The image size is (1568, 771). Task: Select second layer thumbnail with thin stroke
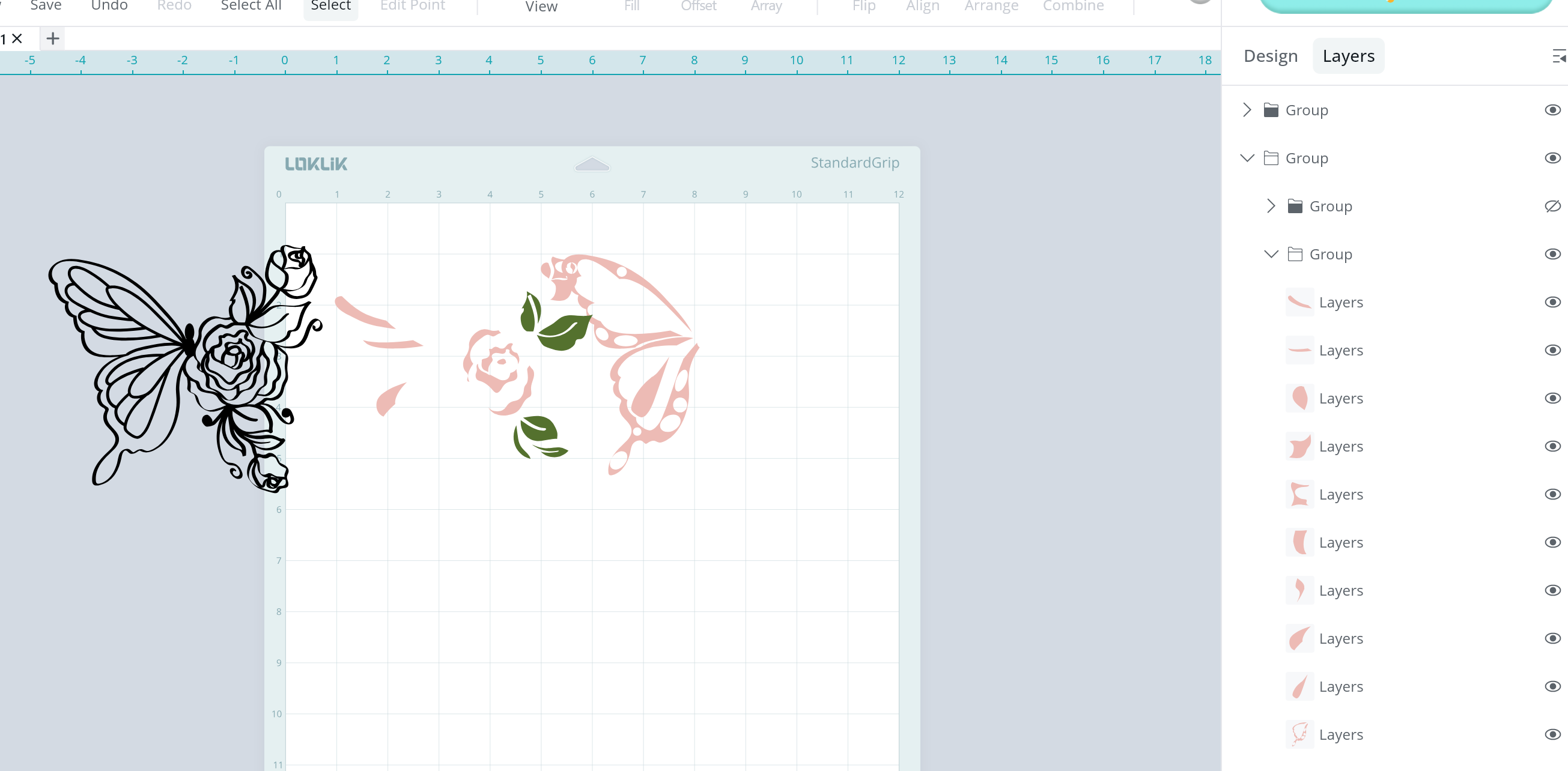click(x=1299, y=351)
